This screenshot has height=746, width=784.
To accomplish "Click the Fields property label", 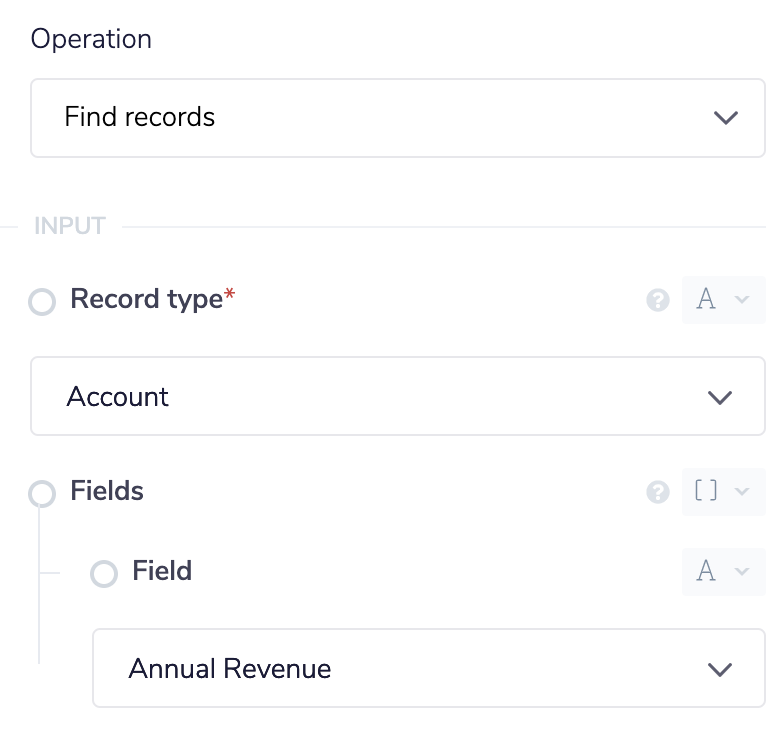I will click(107, 491).
